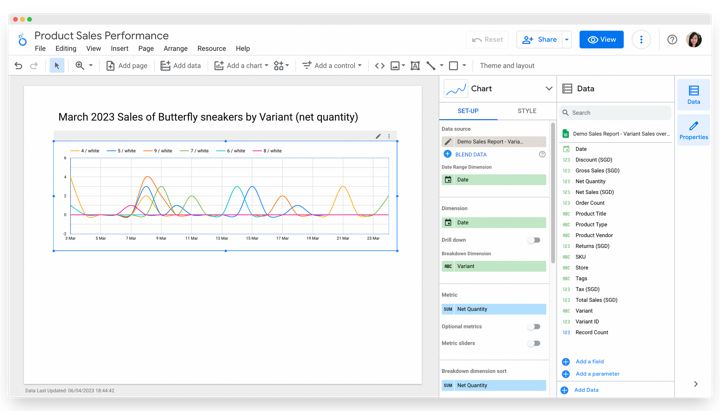Open the line tool dropdown arrow
The width and height of the screenshot is (720, 411).
(x=441, y=66)
